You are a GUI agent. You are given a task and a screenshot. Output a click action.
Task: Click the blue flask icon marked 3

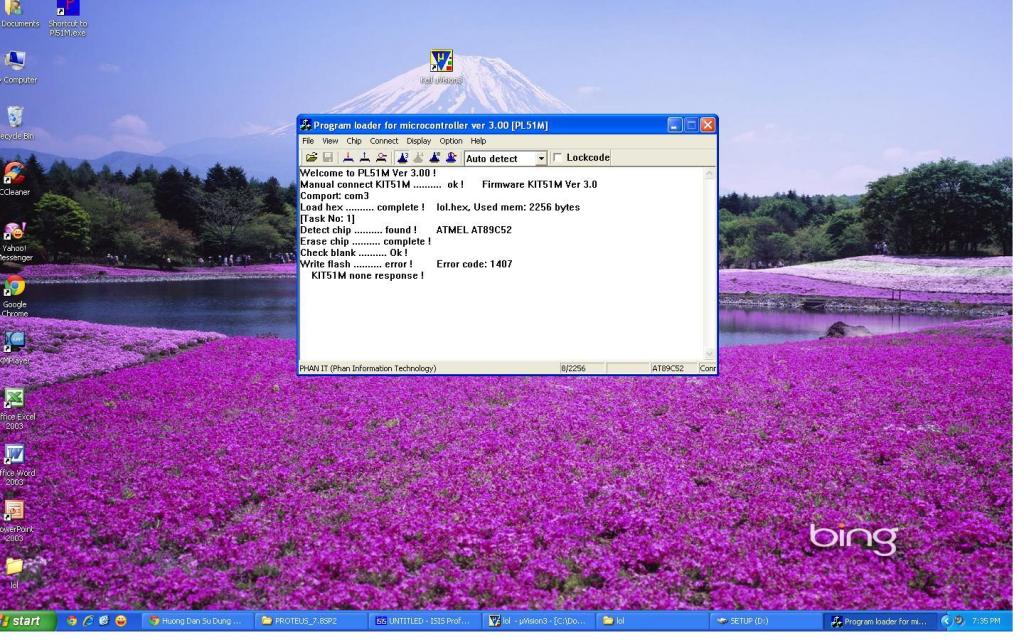click(x=402, y=158)
